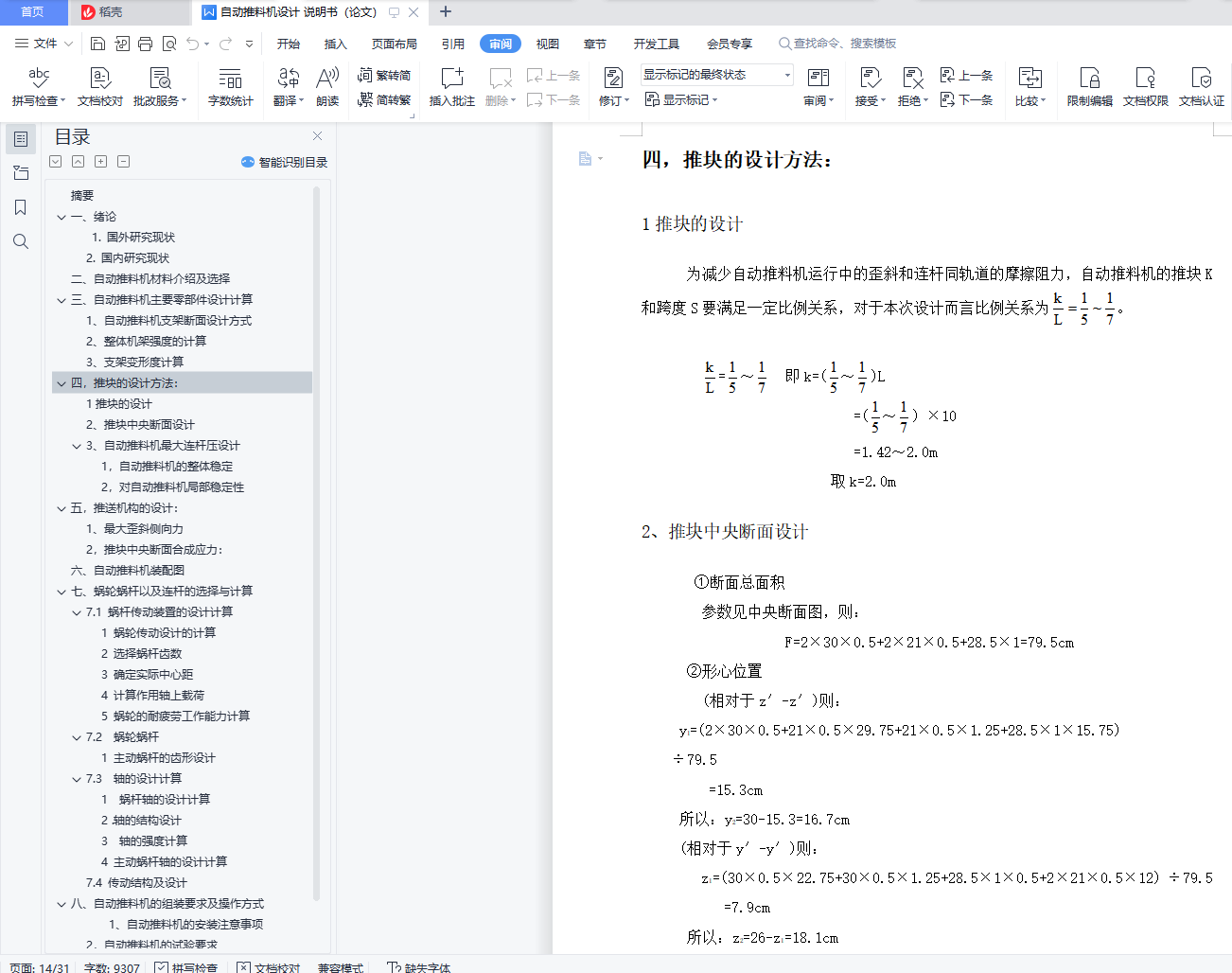Image resolution: width=1232 pixels, height=973 pixels.
Task: Switch to the 开始 ribbon tab
Action: (x=289, y=44)
